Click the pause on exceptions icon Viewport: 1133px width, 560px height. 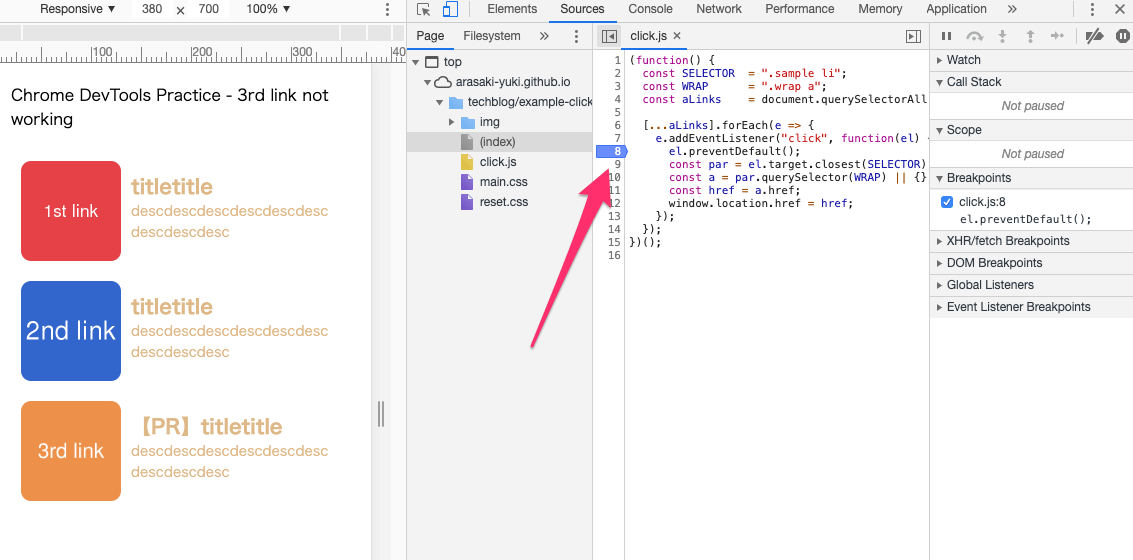(x=1122, y=36)
